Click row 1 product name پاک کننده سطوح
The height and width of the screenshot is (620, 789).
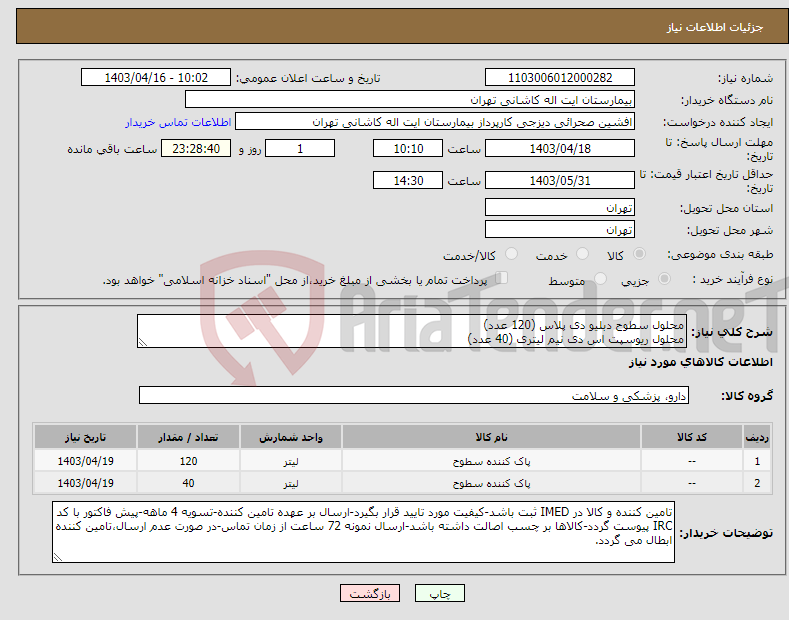click(491, 461)
